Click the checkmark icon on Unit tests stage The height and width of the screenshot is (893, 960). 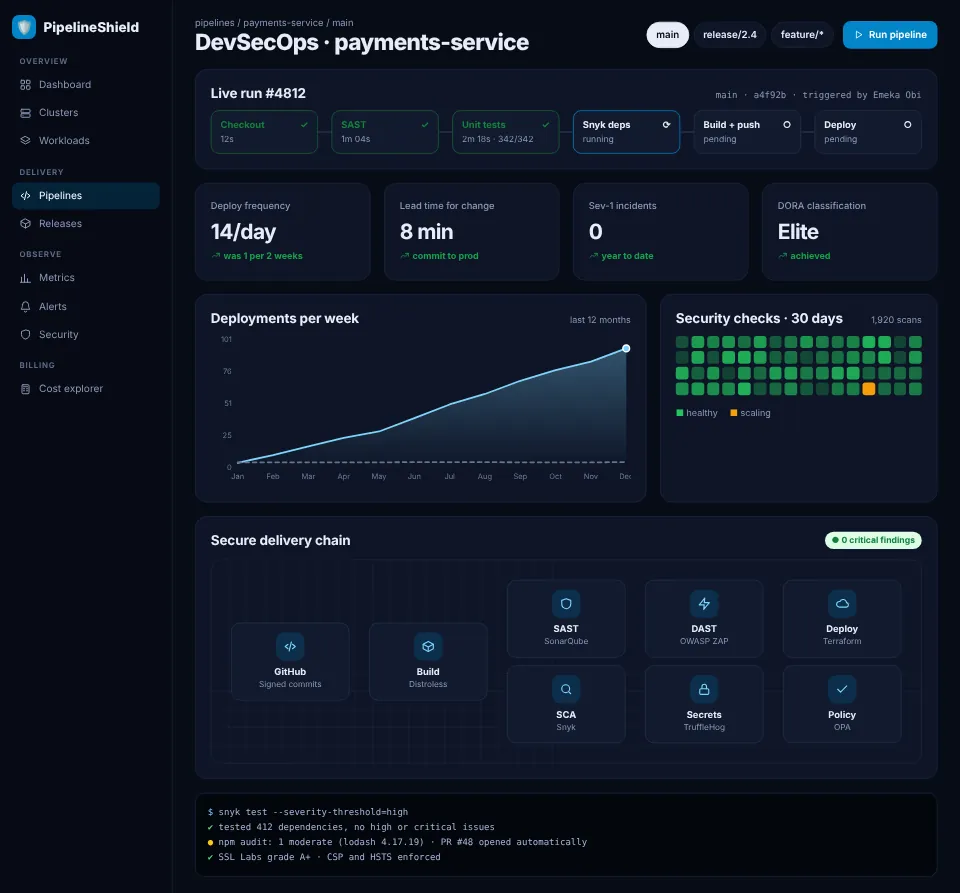click(x=546, y=124)
